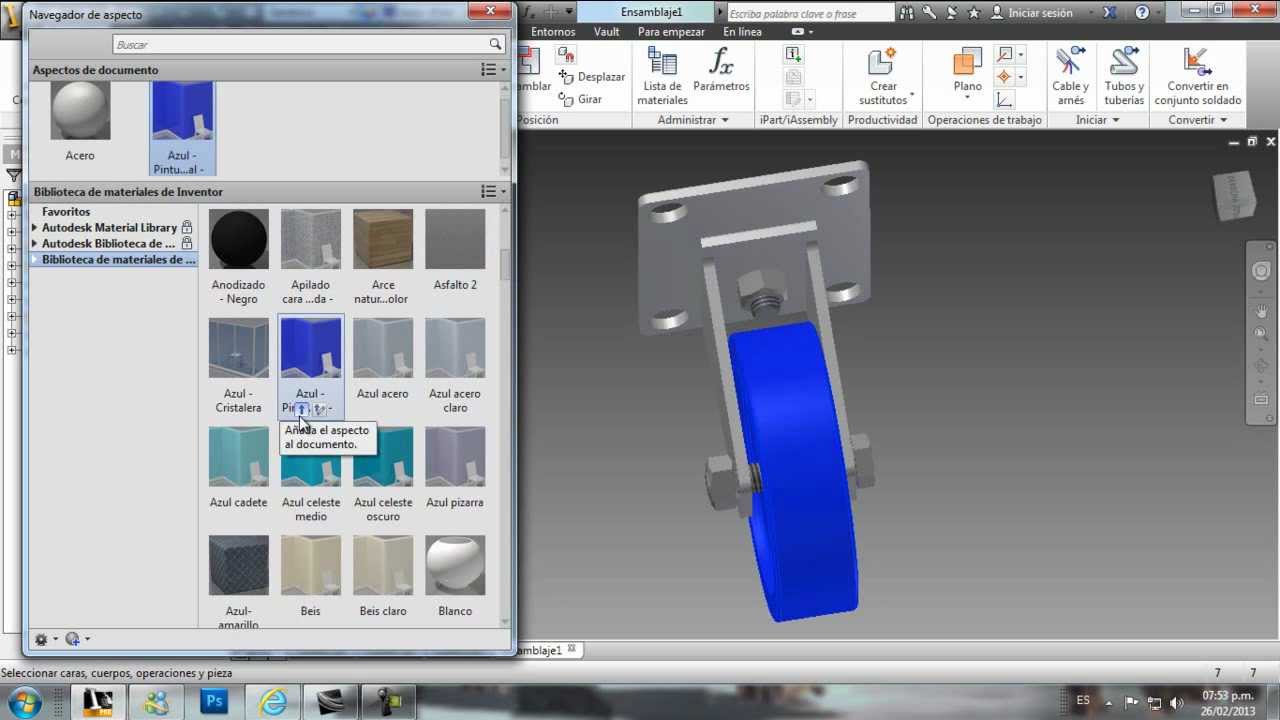
Task: Launch the Tubos y tuberías tool
Action: (x=1124, y=77)
